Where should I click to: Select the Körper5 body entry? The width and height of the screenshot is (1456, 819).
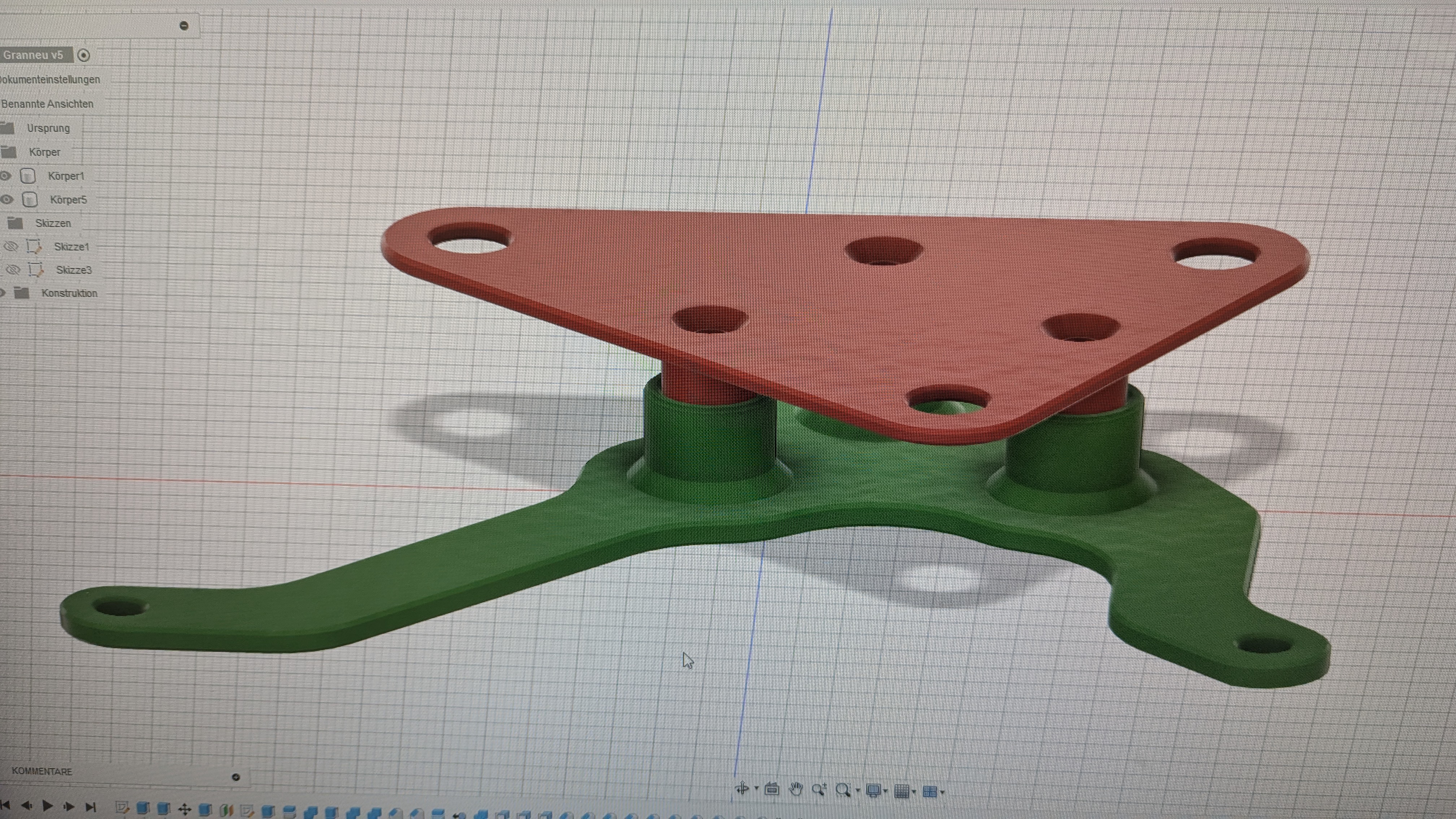coord(68,200)
